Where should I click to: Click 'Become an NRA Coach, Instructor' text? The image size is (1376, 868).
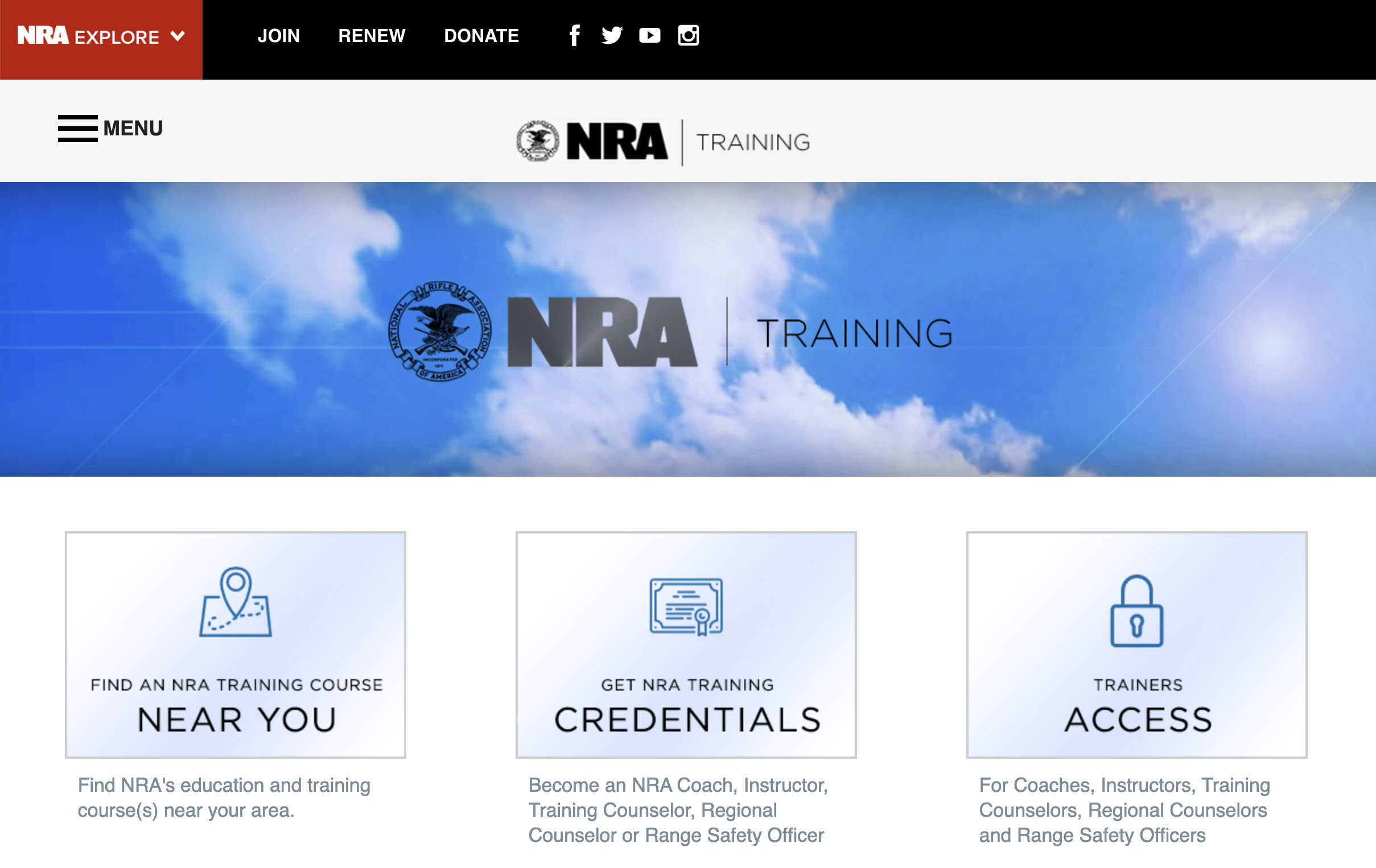click(x=678, y=810)
